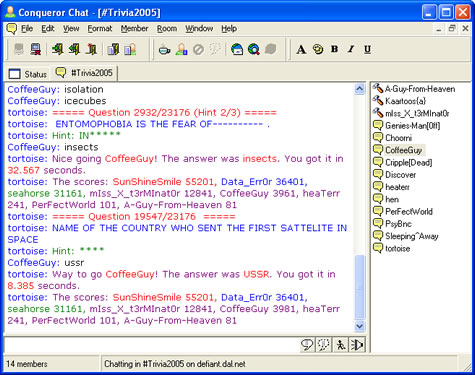
Task: Click the user profile icon
Action: (181, 49)
